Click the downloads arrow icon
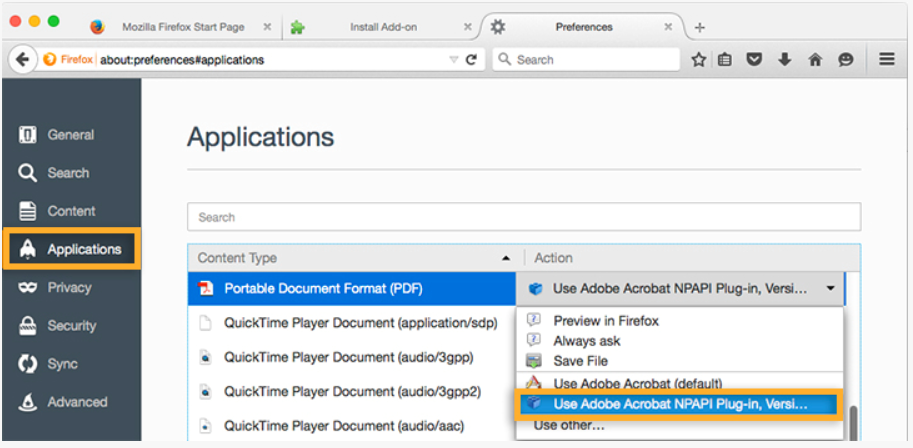The width and height of the screenshot is (913, 448). pos(785,60)
